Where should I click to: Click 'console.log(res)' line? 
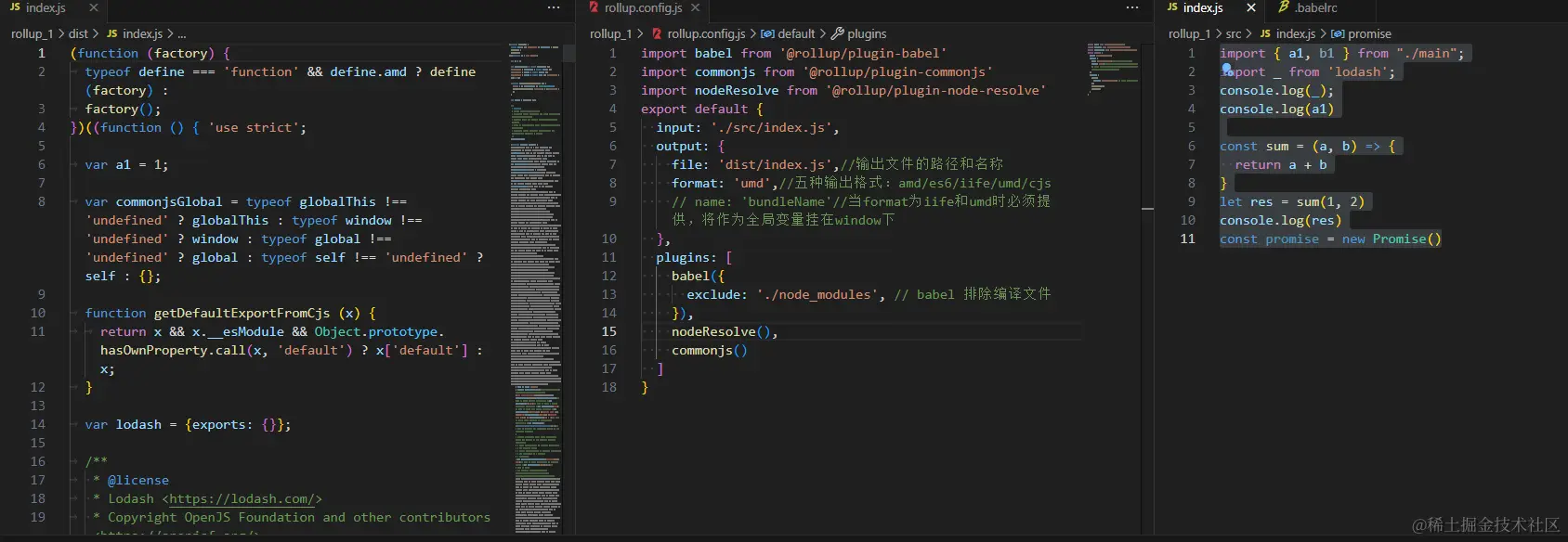point(1281,220)
